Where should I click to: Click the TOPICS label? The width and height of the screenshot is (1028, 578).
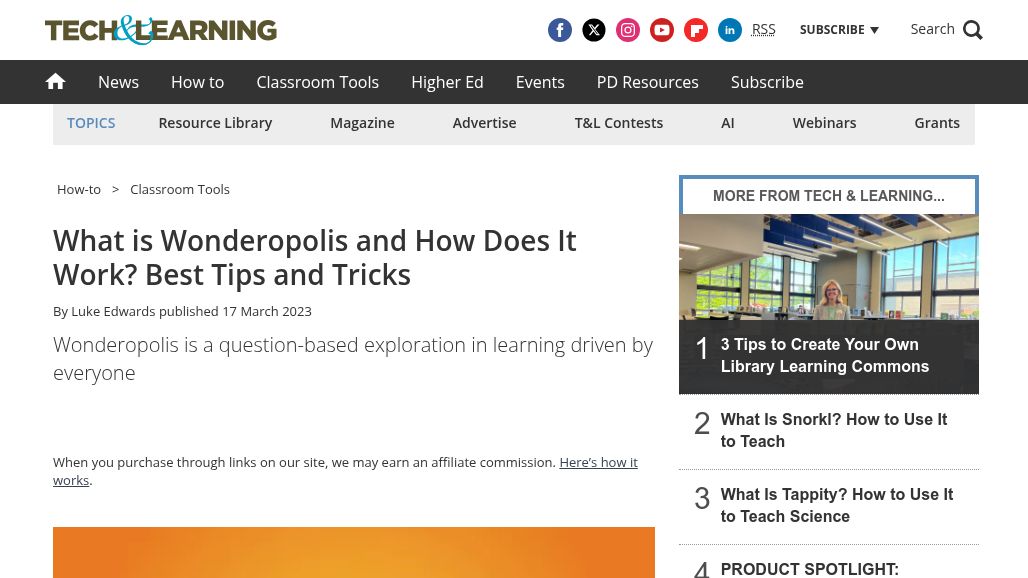coord(91,123)
